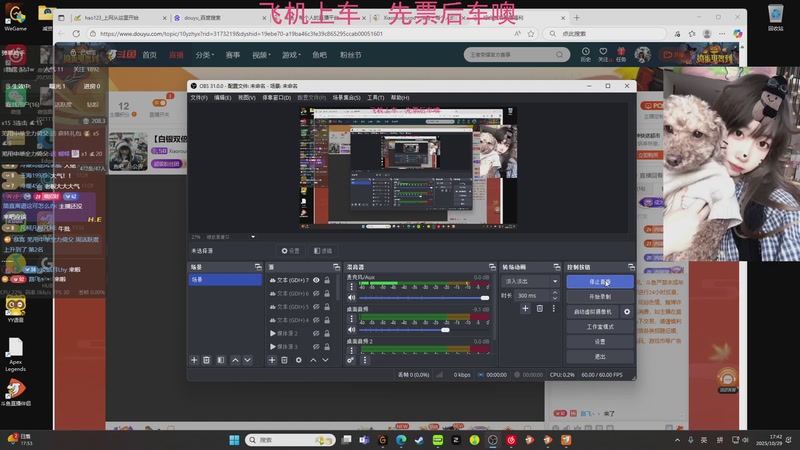Select the 场景 item in the Scenes list
The image size is (800, 450).
pyautogui.click(x=225, y=280)
